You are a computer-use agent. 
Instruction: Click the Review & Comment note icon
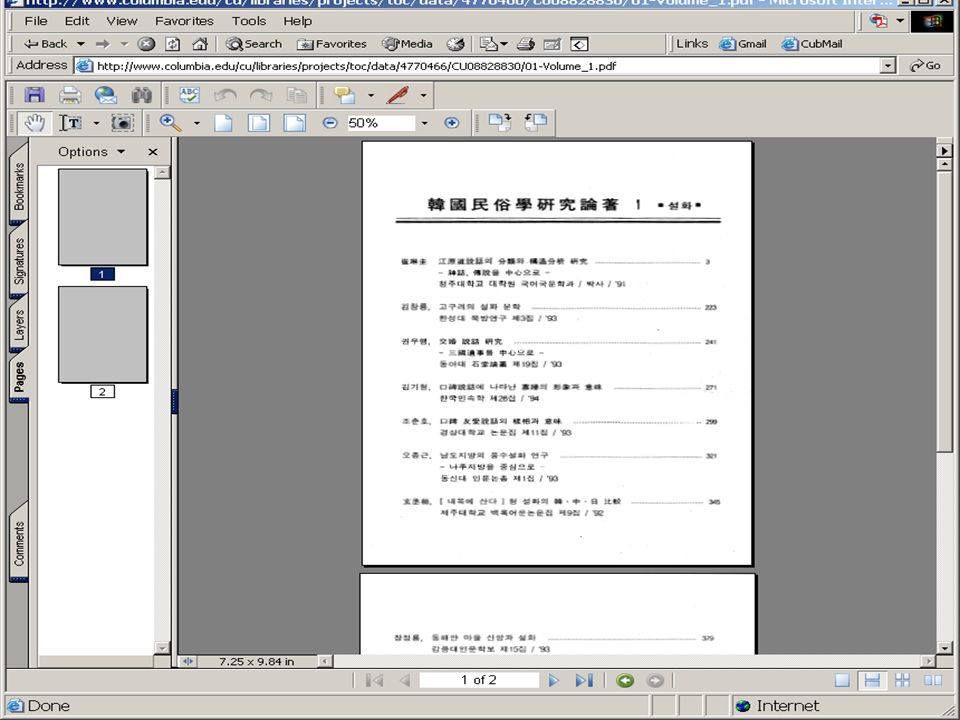point(345,95)
